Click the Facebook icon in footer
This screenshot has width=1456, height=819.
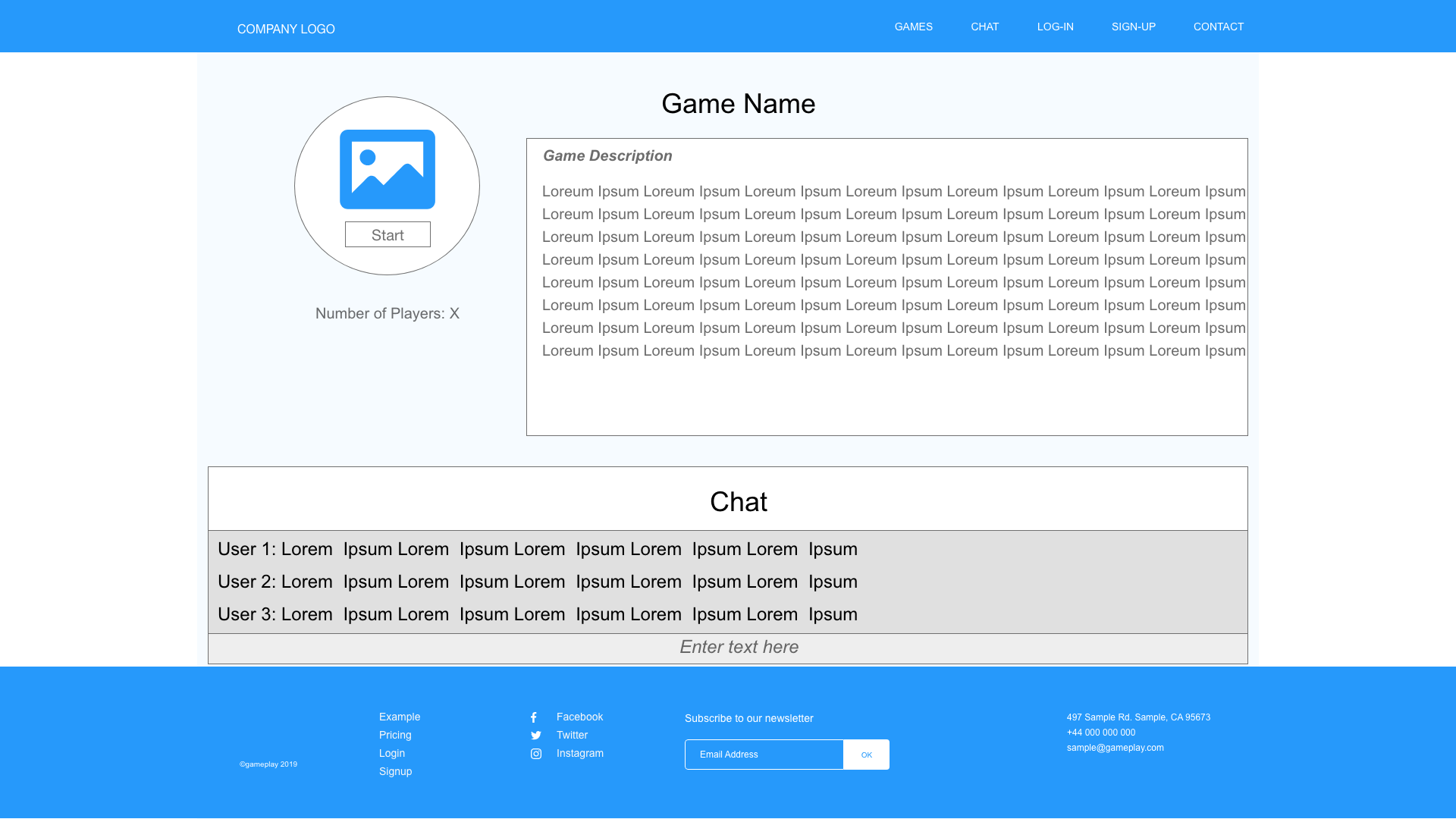click(534, 717)
